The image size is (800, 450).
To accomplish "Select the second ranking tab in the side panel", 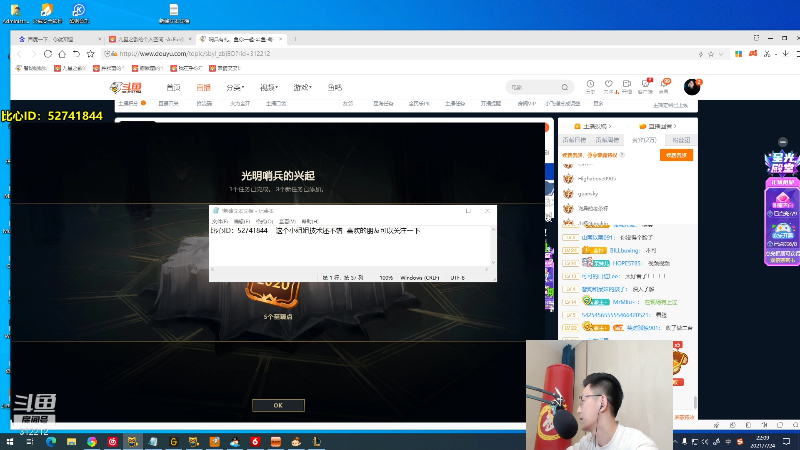I will click(x=607, y=140).
